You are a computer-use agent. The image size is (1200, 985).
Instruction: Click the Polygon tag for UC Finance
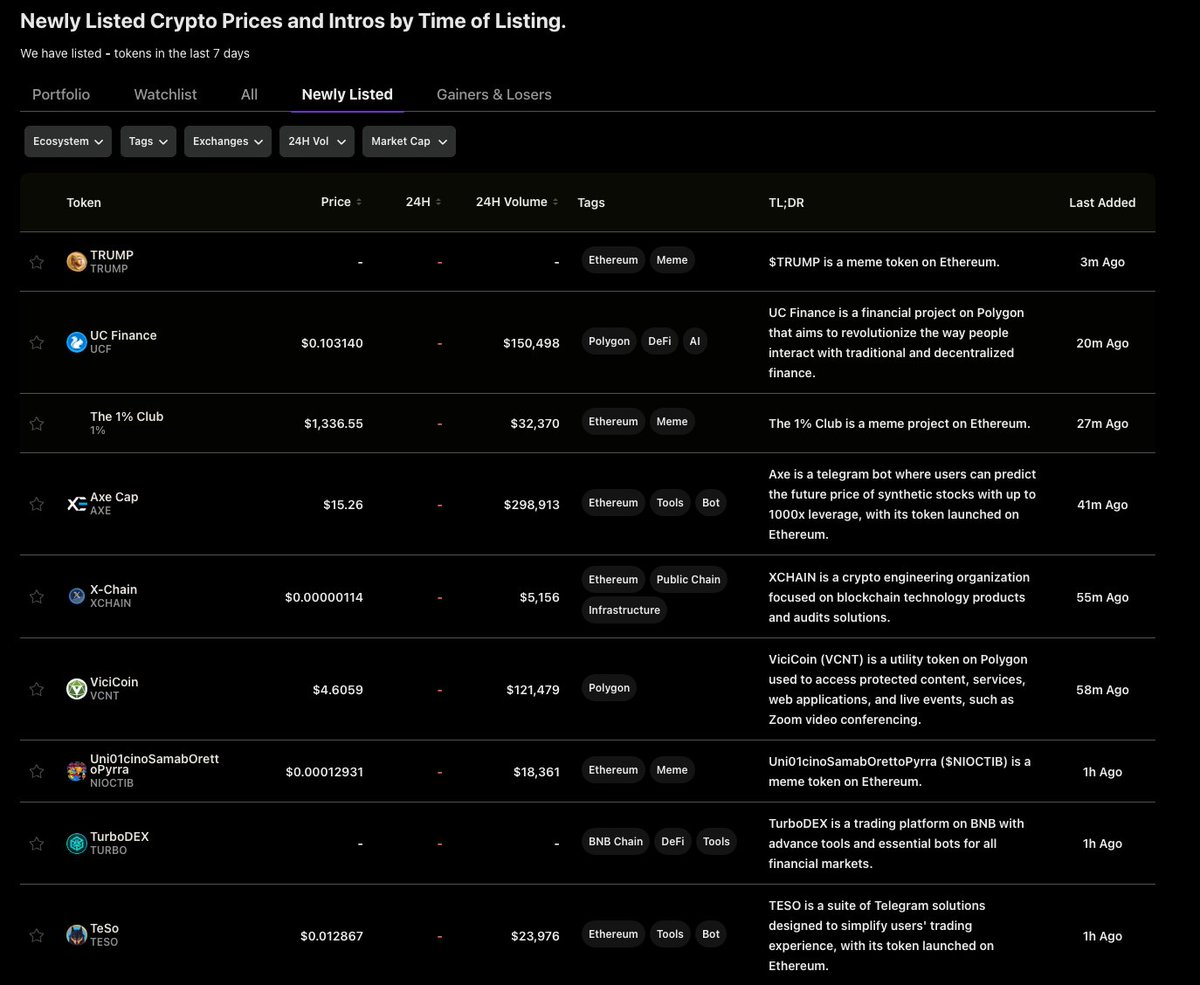click(609, 341)
